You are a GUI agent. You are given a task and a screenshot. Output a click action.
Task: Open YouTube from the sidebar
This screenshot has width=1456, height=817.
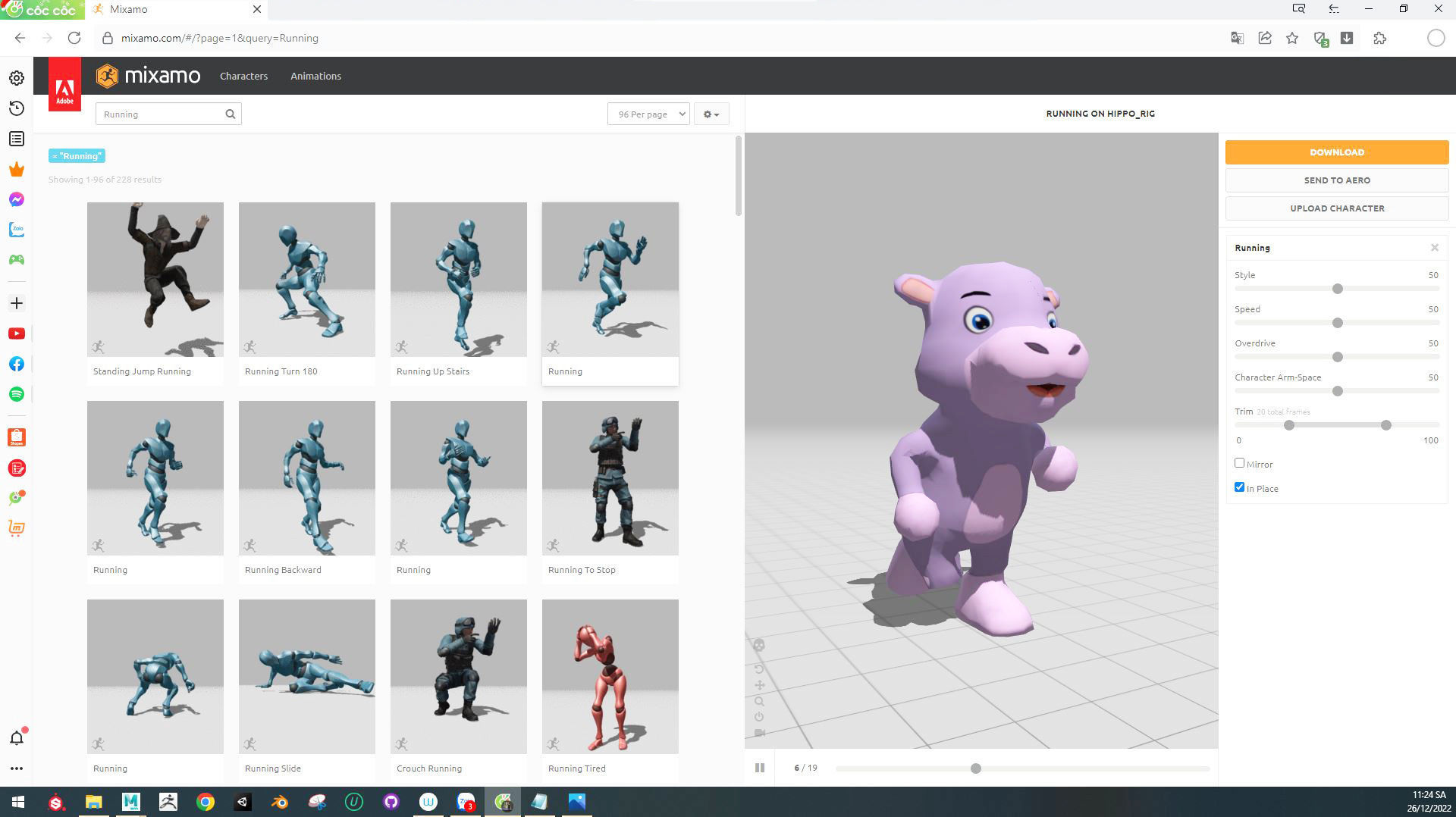pyautogui.click(x=17, y=333)
